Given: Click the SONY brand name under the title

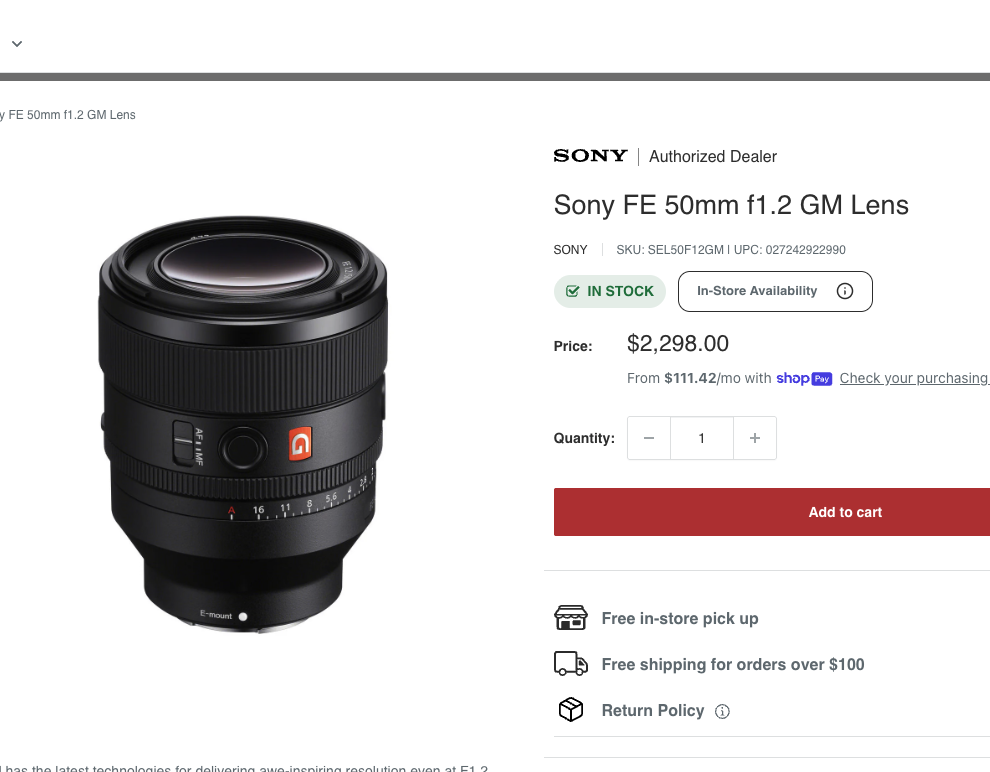Looking at the screenshot, I should click(571, 250).
